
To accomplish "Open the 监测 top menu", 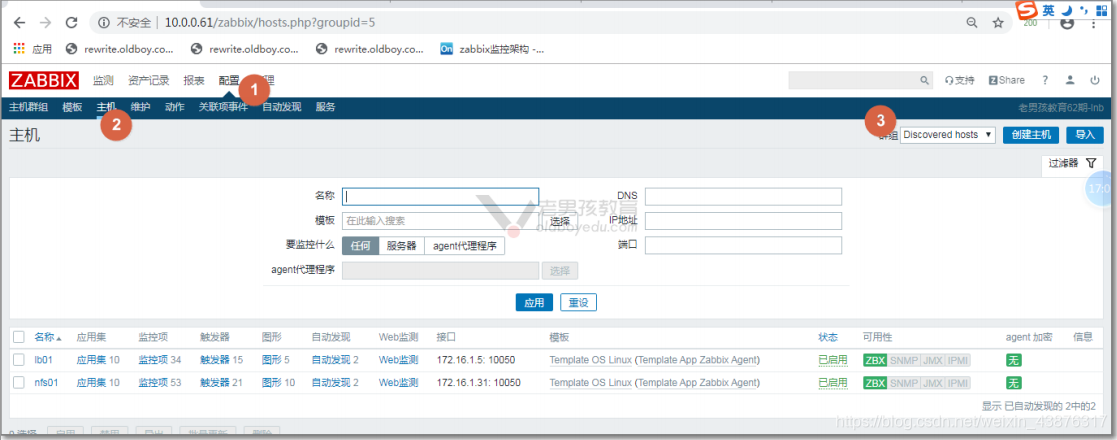I will pyautogui.click(x=103, y=80).
